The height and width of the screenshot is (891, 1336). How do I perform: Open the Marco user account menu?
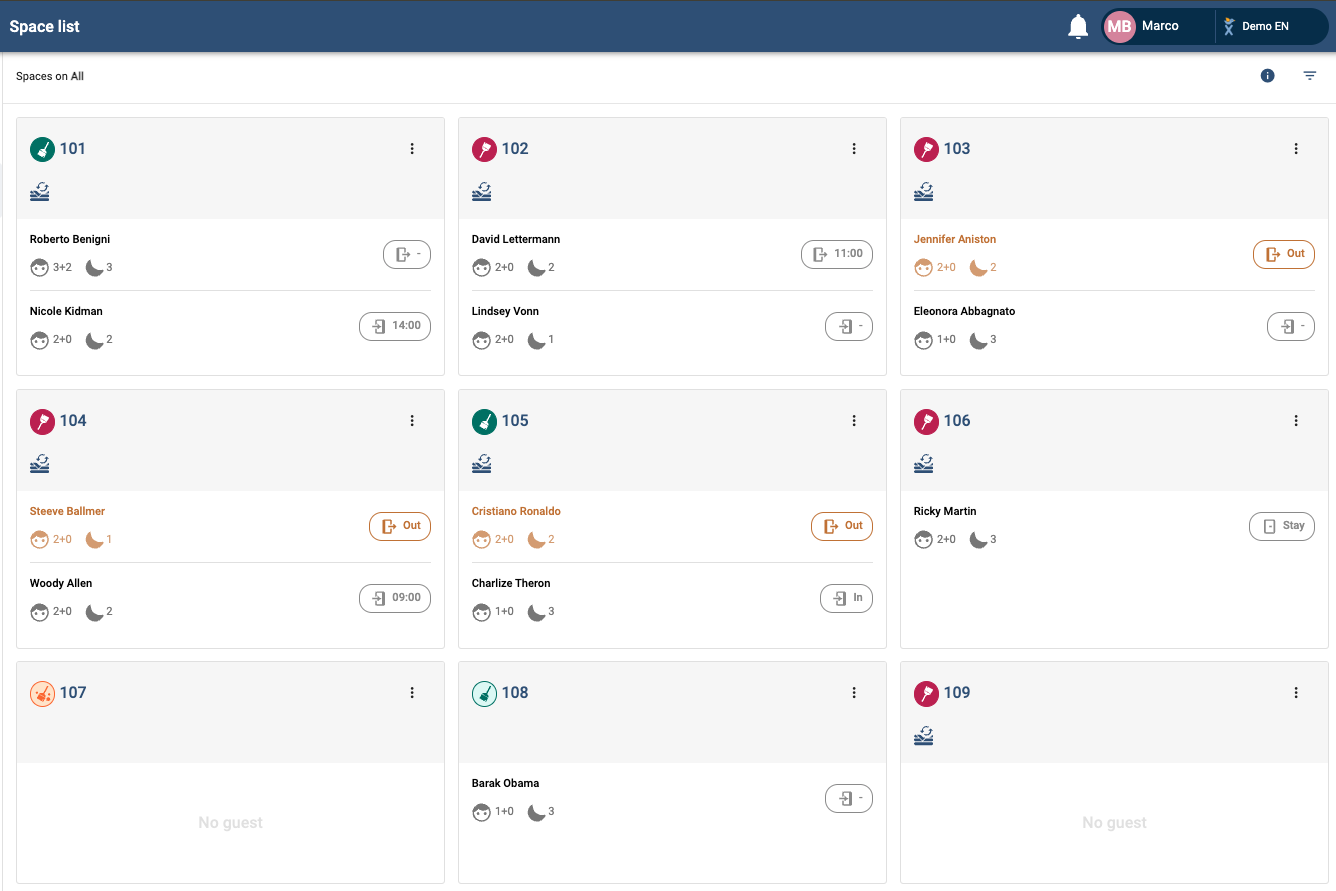1160,27
